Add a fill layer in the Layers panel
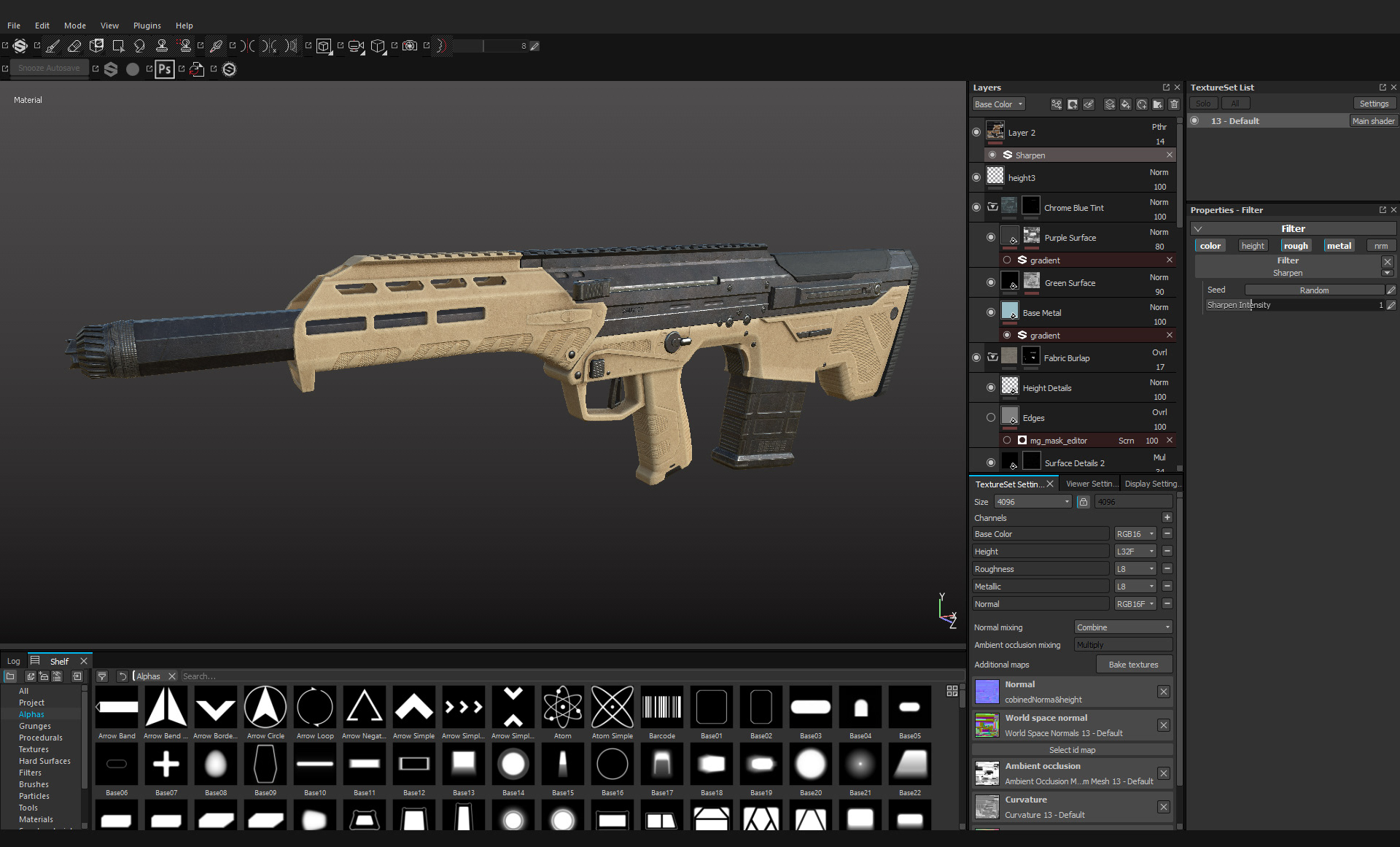The image size is (1400, 847). 1126,104
